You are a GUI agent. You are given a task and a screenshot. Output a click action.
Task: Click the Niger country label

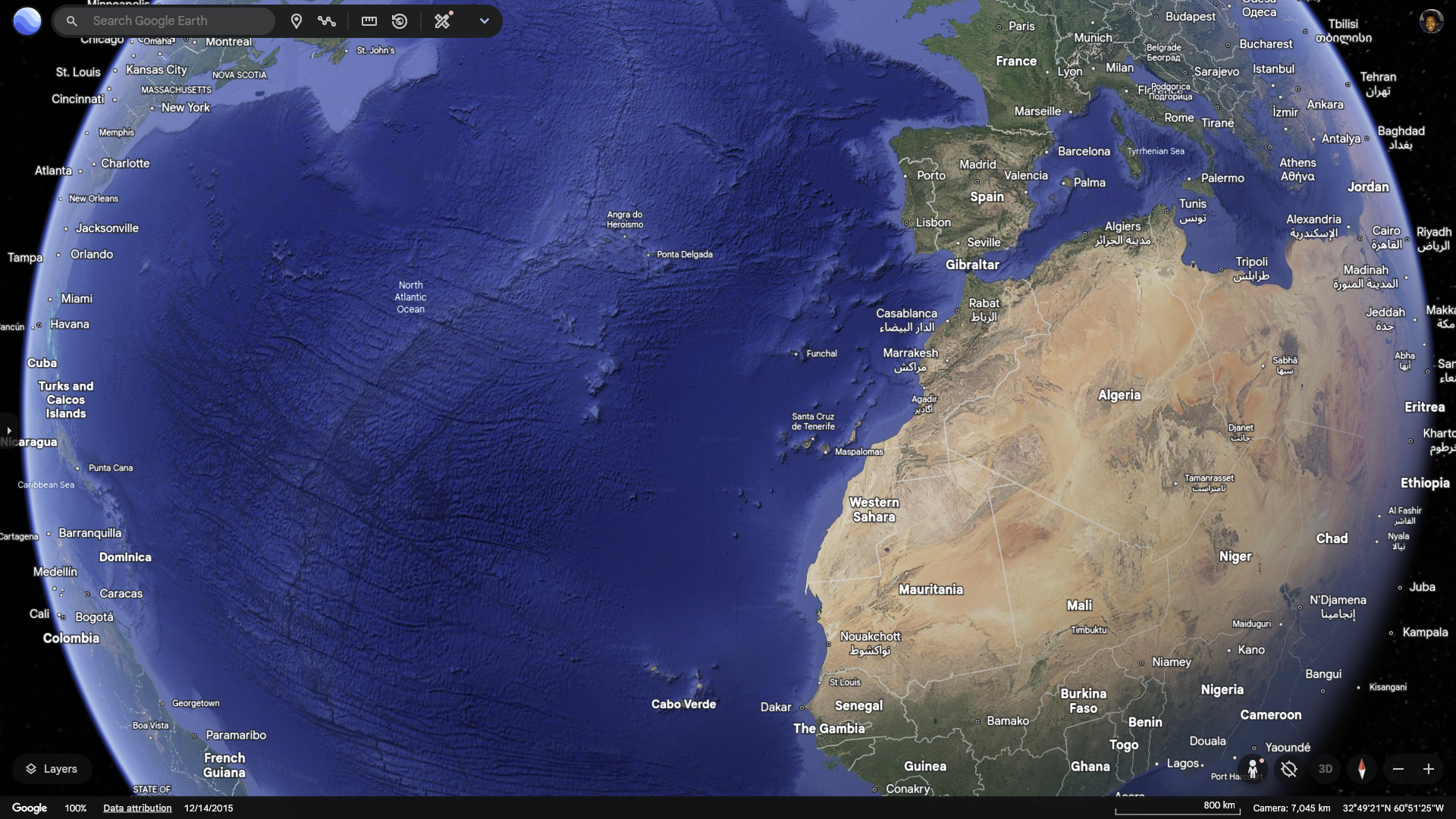point(1235,557)
